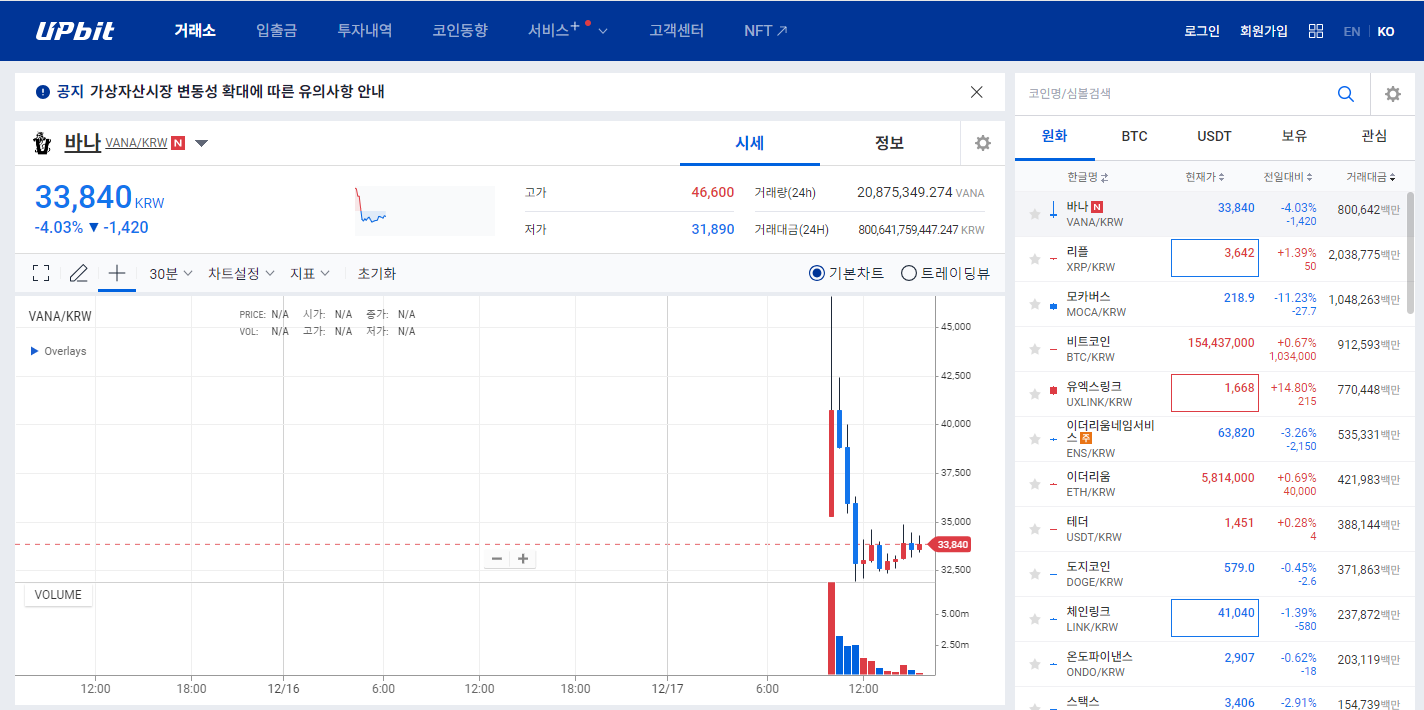Open 코인동향 page
This screenshot has width=1424, height=710.
click(460, 30)
